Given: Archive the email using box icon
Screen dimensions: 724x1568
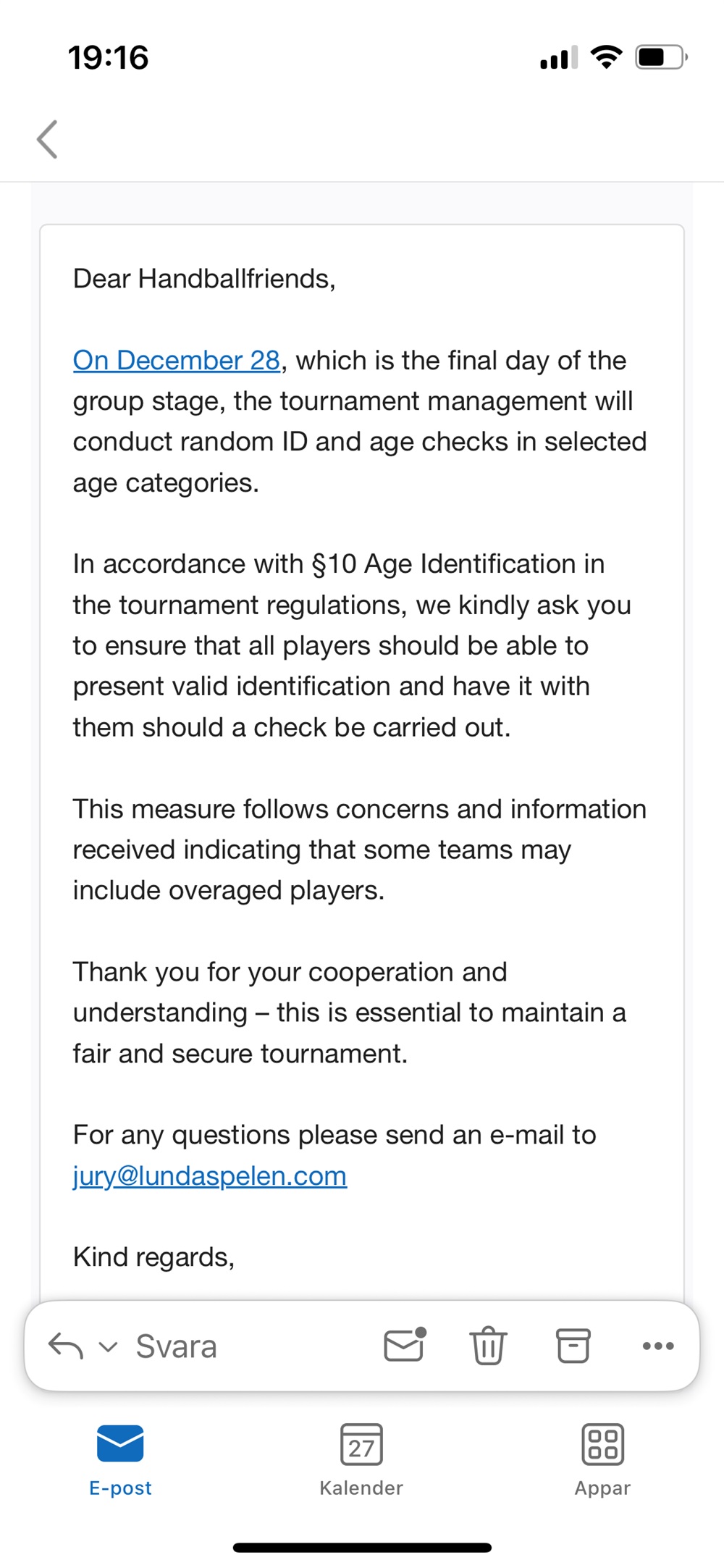Looking at the screenshot, I should pos(573,1346).
